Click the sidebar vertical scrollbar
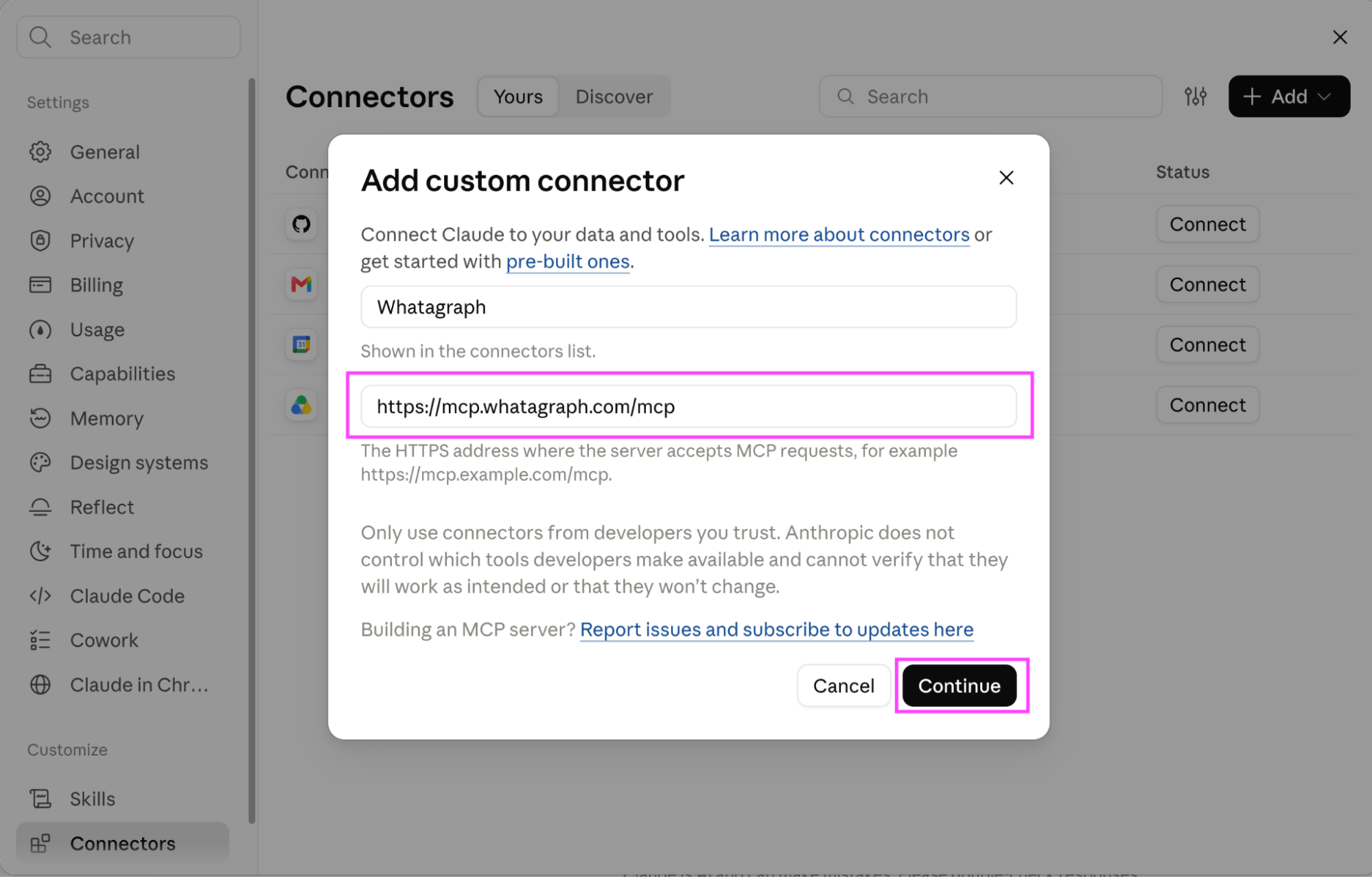This screenshot has width=1372, height=877. coord(252,449)
